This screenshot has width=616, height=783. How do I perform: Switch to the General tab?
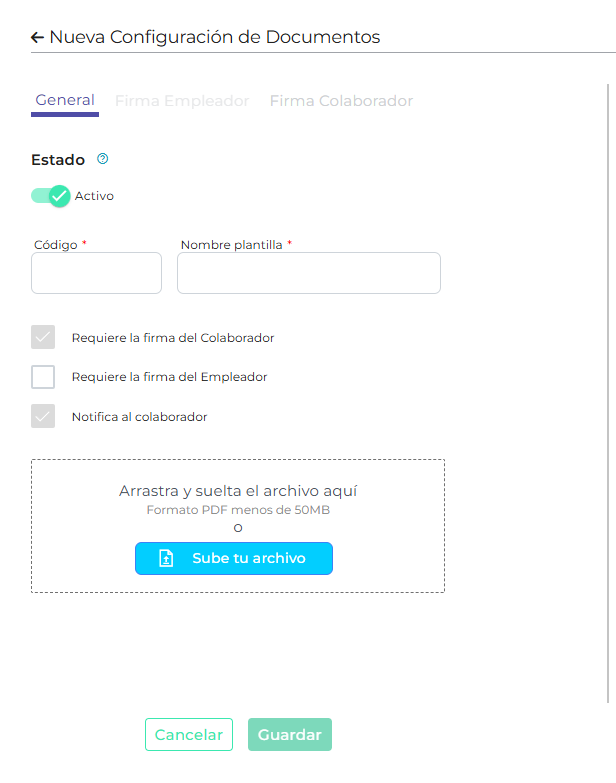tap(65, 100)
